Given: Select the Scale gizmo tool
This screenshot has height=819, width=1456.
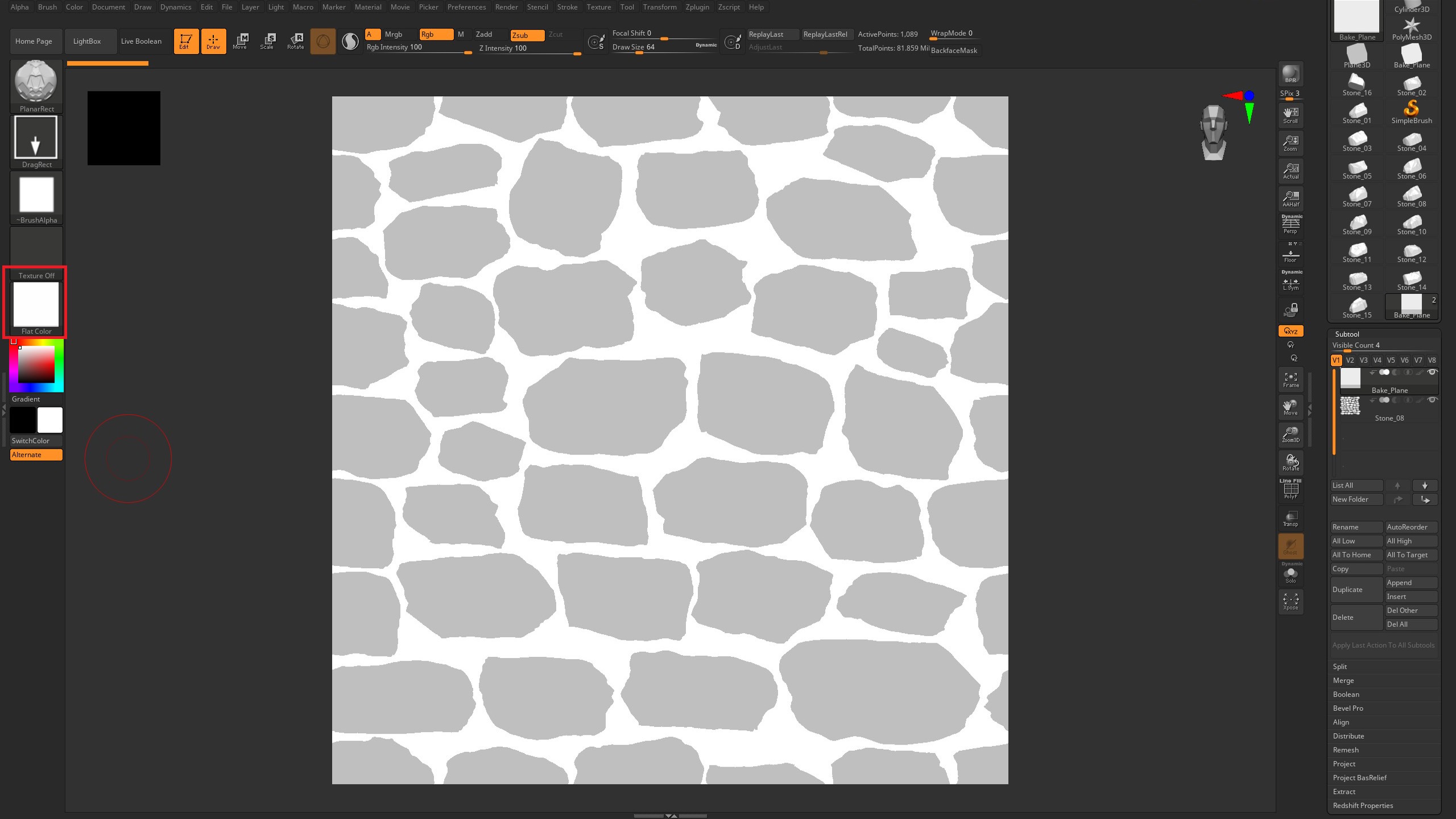Looking at the screenshot, I should pyautogui.click(x=267, y=41).
